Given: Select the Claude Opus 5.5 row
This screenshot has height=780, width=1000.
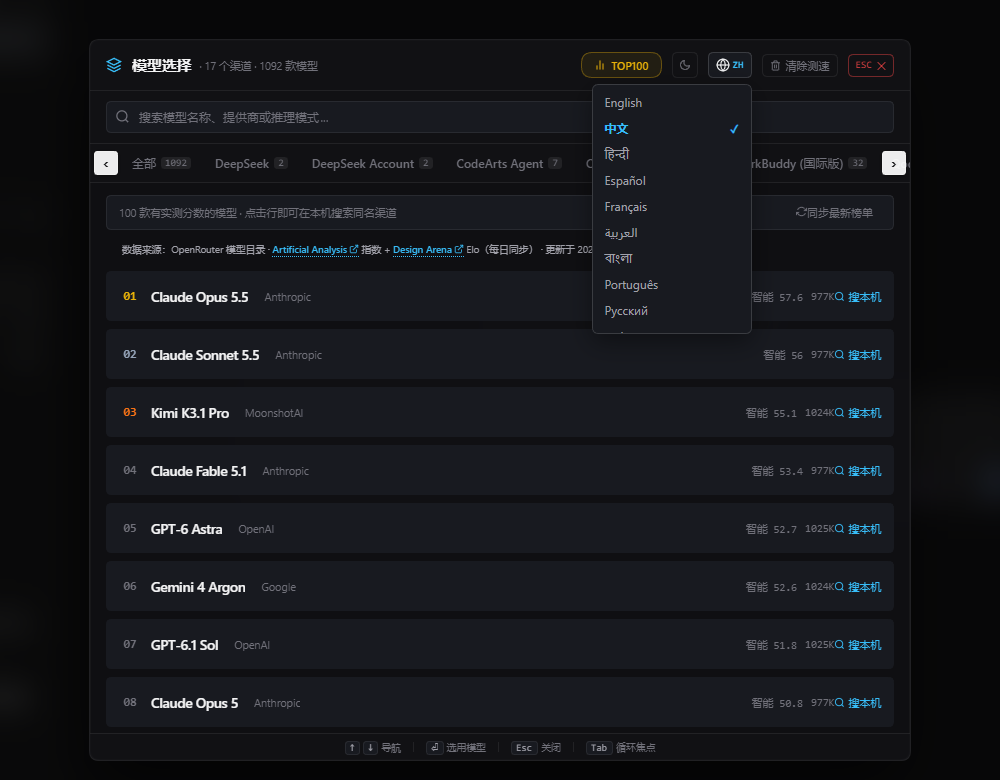Looking at the screenshot, I should (499, 297).
